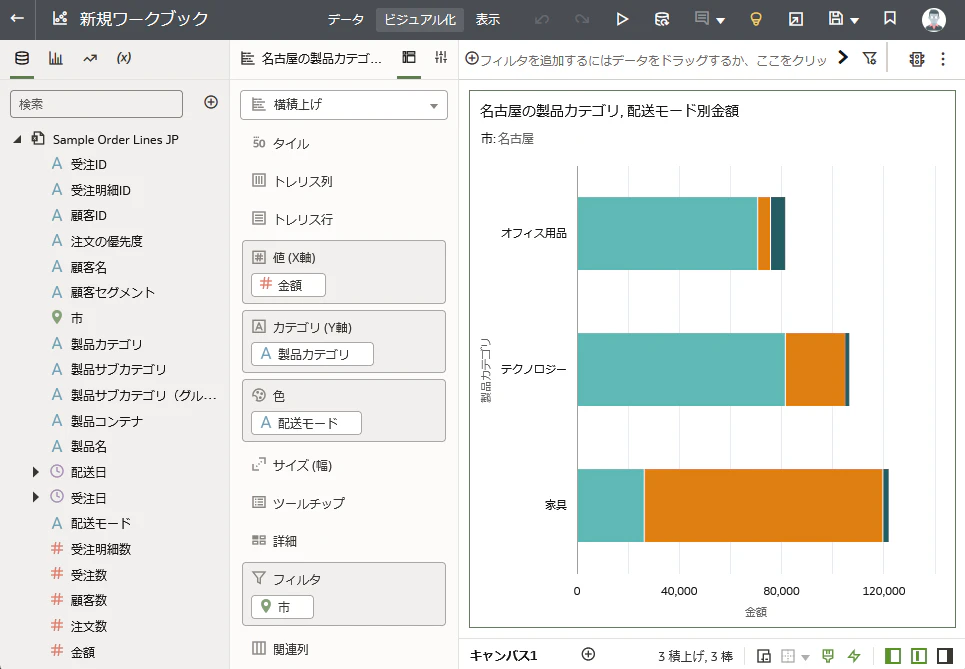This screenshot has height=669, width=965.
Task: Select the キャンバス1 canvas tab
Action: [503, 655]
